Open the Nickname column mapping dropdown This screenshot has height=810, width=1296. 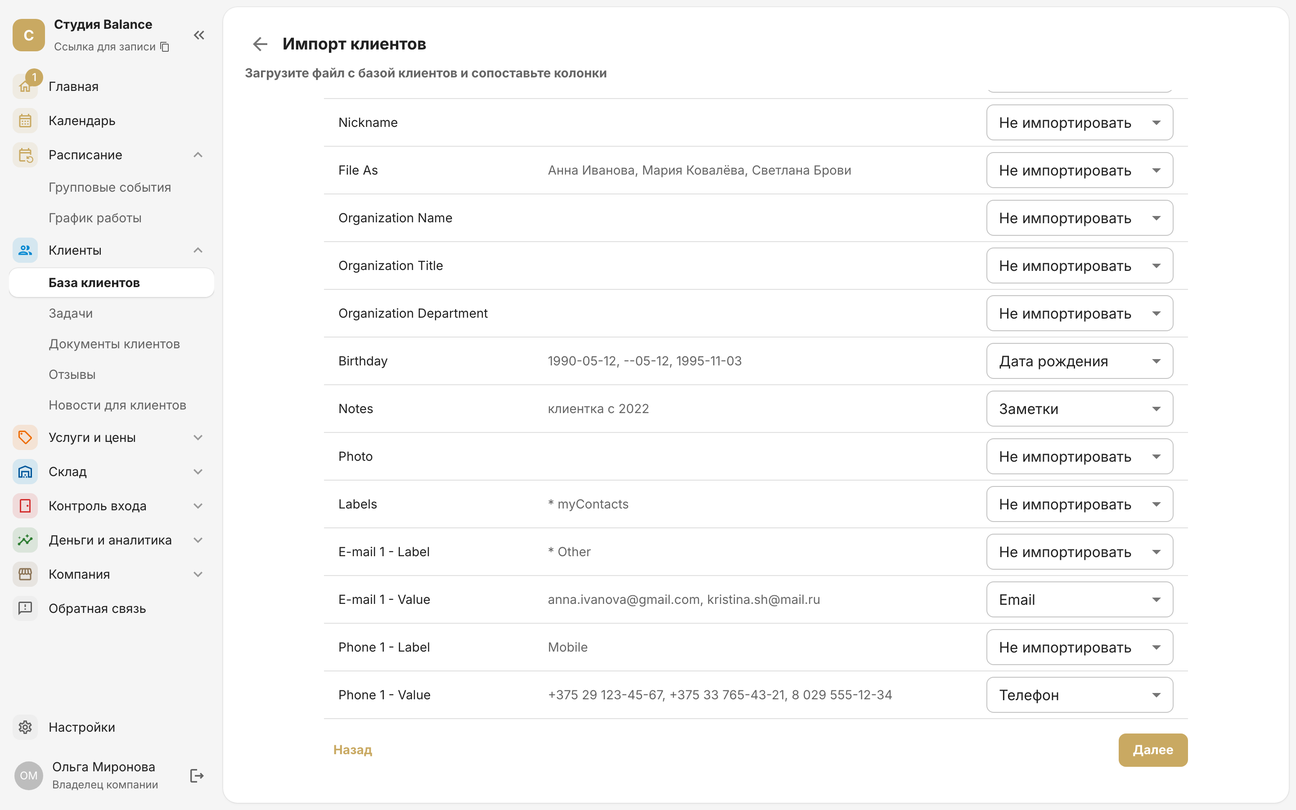coord(1079,122)
